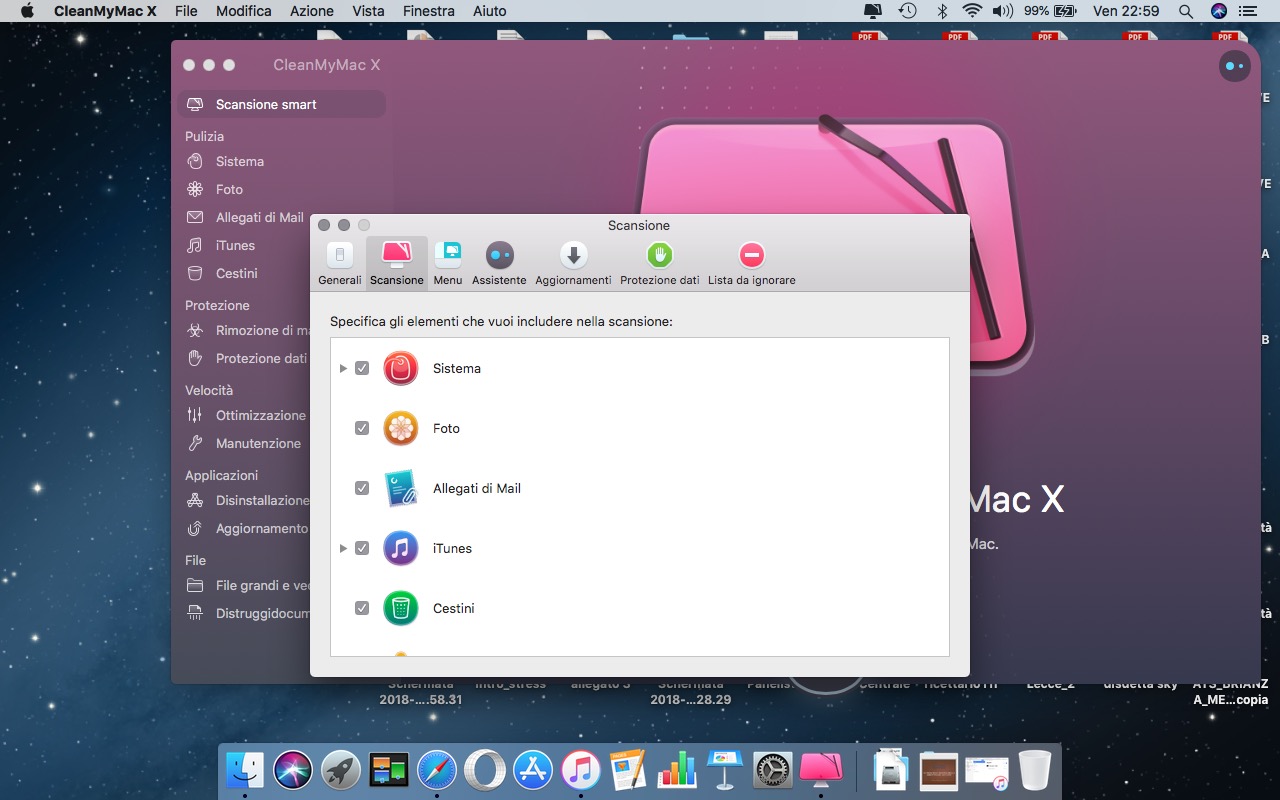
Task: Open the Apple menu
Action: 27,11
